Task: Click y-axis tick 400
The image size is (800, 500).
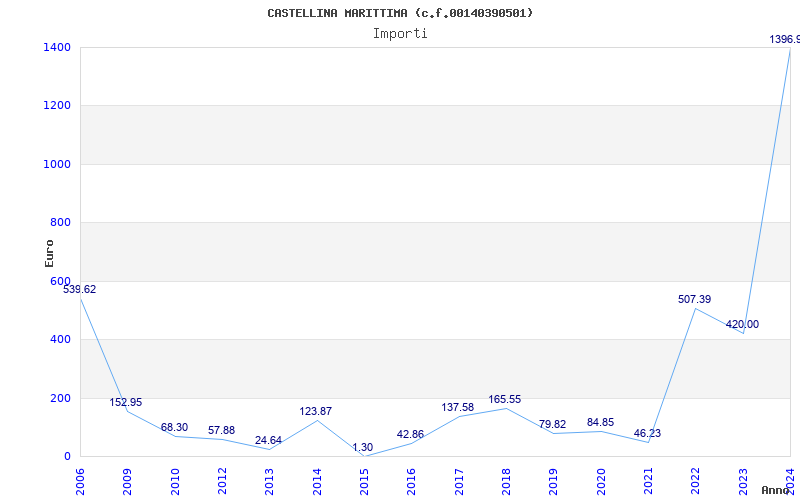Action: click(x=60, y=339)
